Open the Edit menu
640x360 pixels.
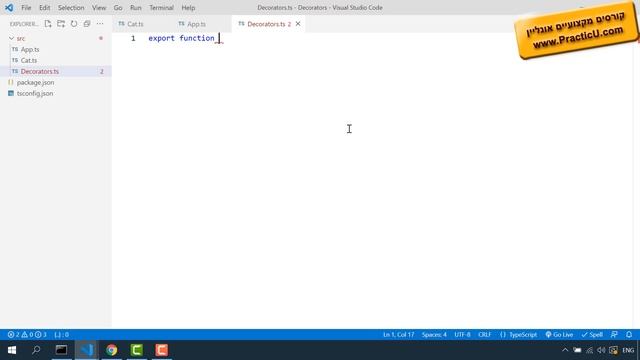coord(44,8)
